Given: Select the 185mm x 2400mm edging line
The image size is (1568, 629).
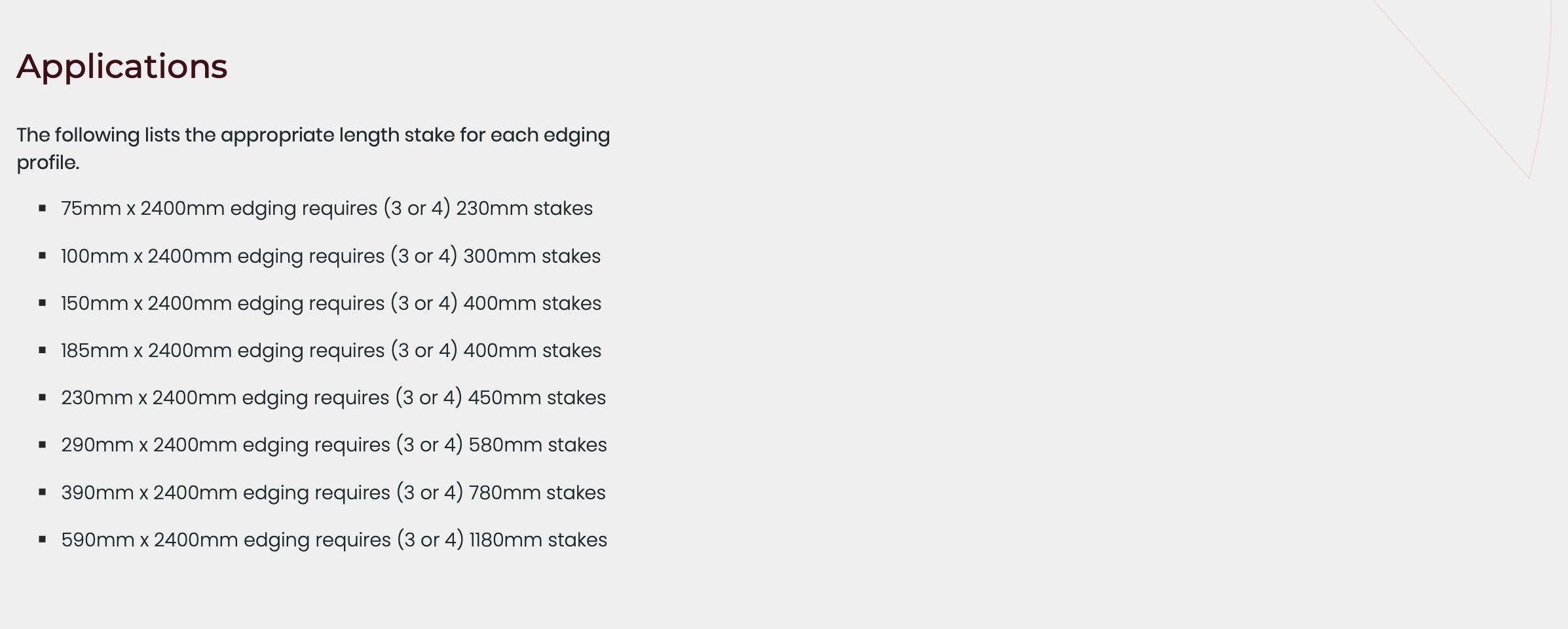Looking at the screenshot, I should (331, 351).
